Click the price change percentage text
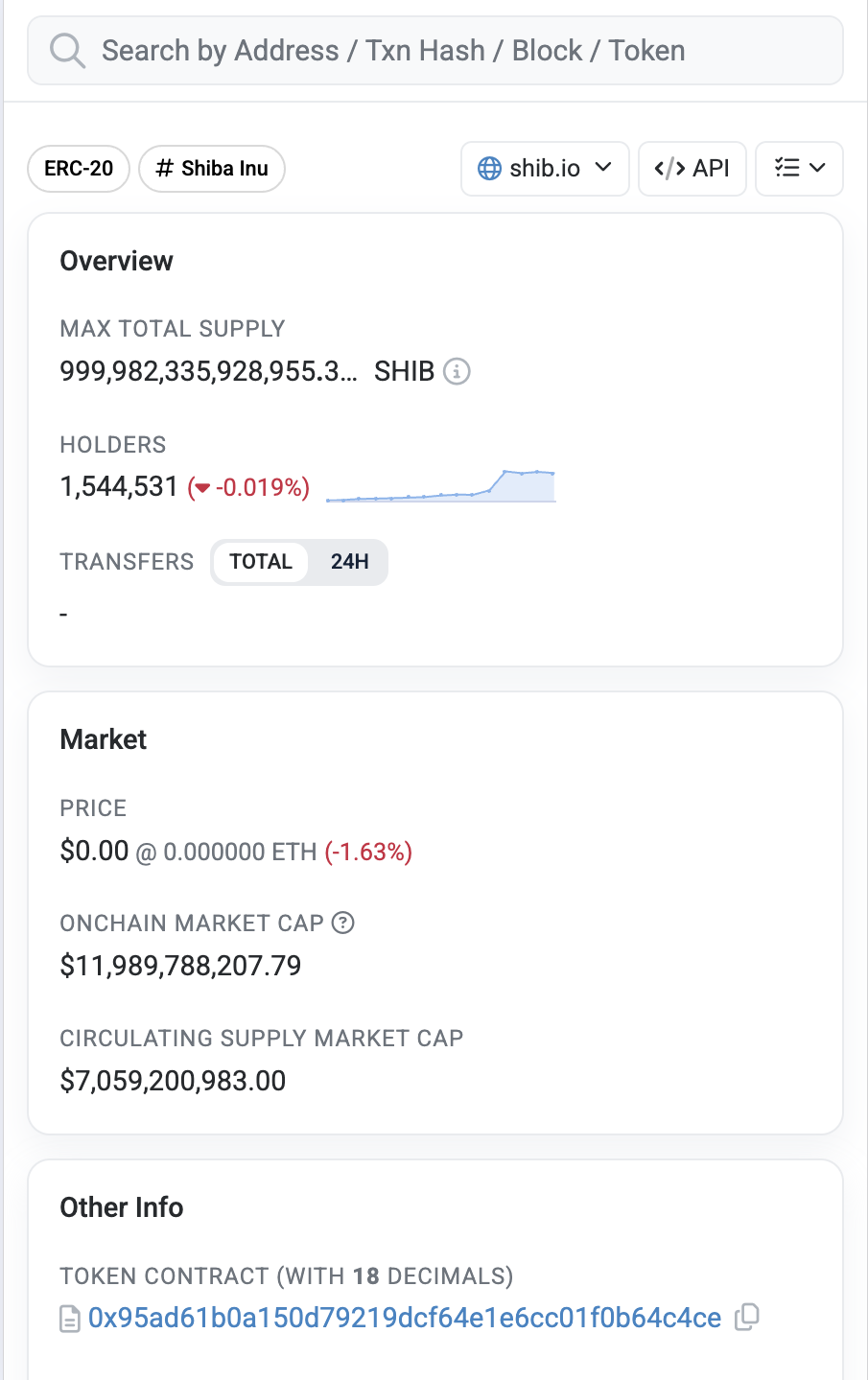868x1380 pixels. point(368,852)
